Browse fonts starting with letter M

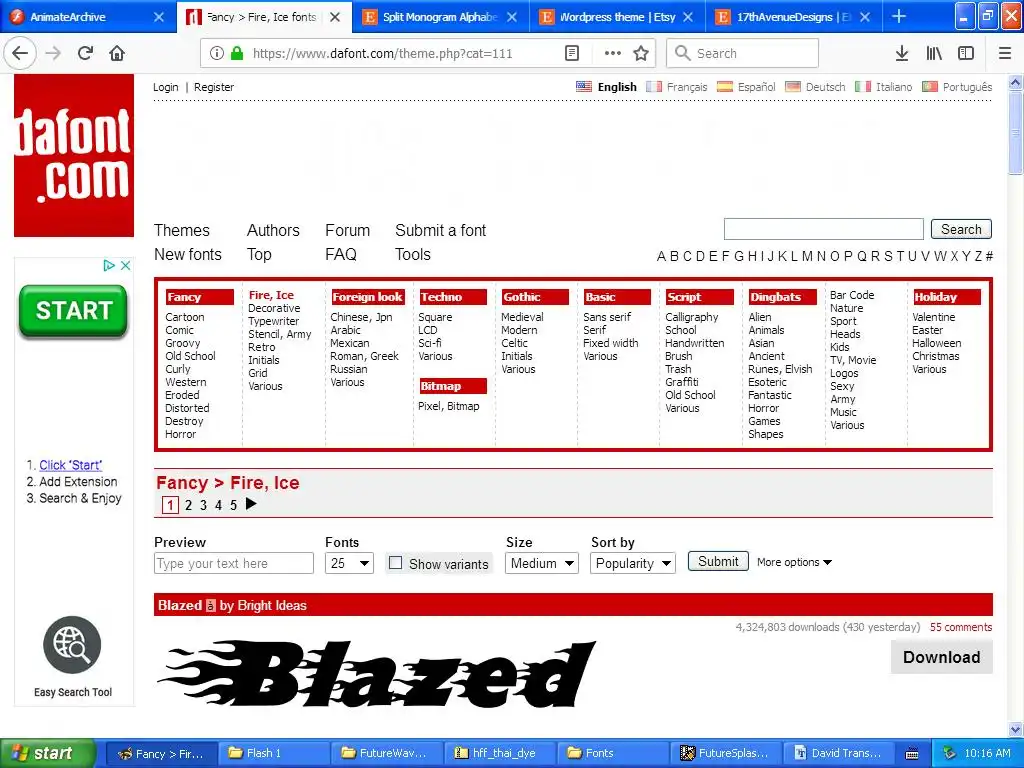[x=807, y=256]
